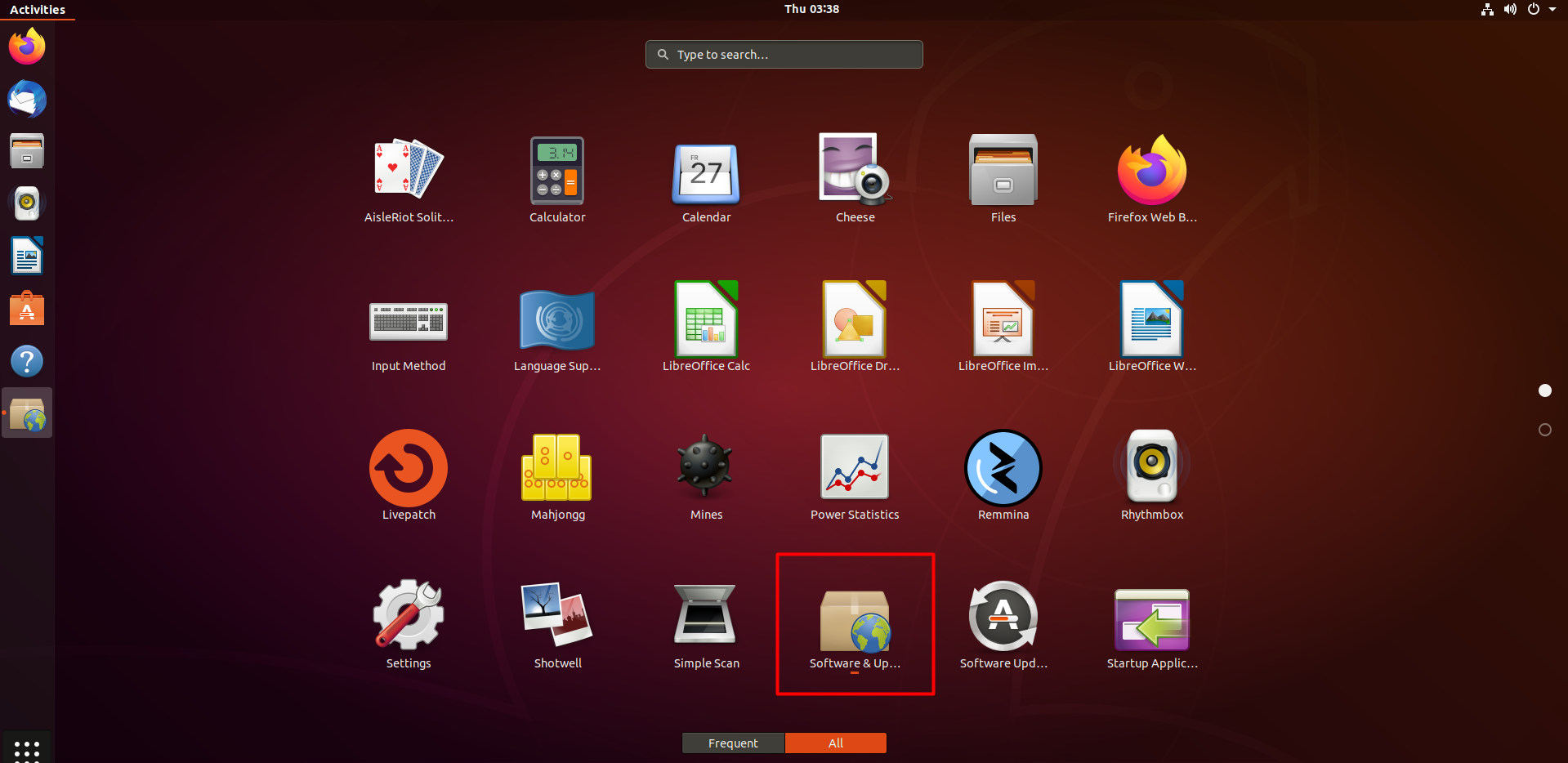
Task: Click Firefox icon in the dock
Action: coord(27,46)
